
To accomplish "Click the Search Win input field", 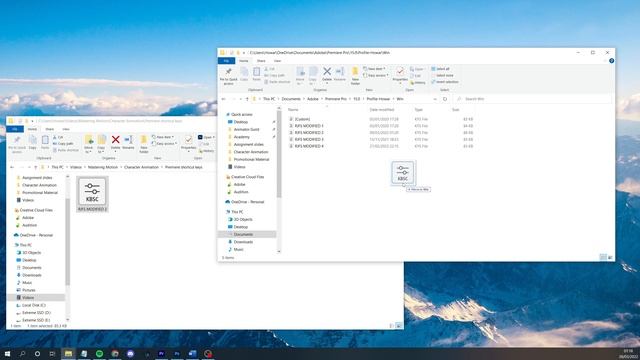I will [533, 99].
